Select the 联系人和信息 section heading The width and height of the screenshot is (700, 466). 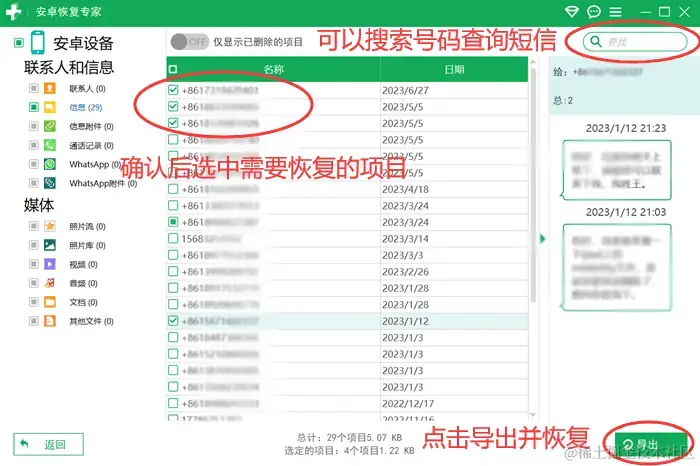(x=69, y=67)
